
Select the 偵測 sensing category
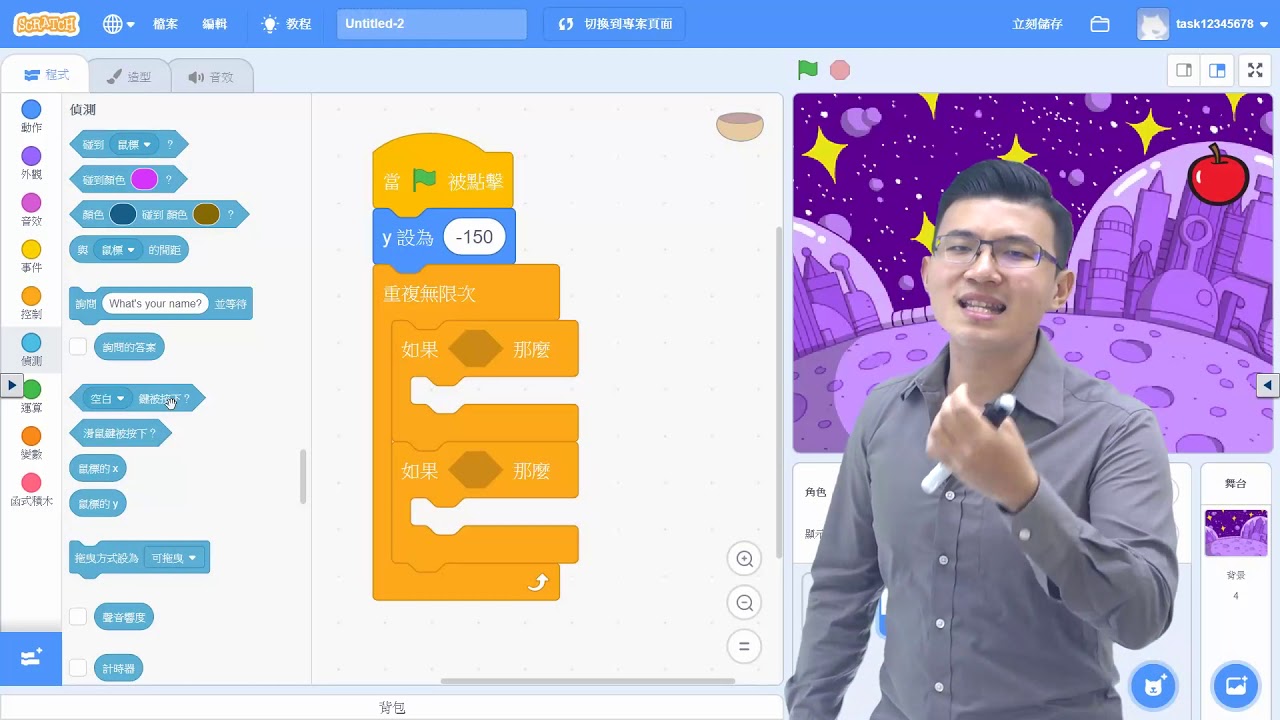31,350
